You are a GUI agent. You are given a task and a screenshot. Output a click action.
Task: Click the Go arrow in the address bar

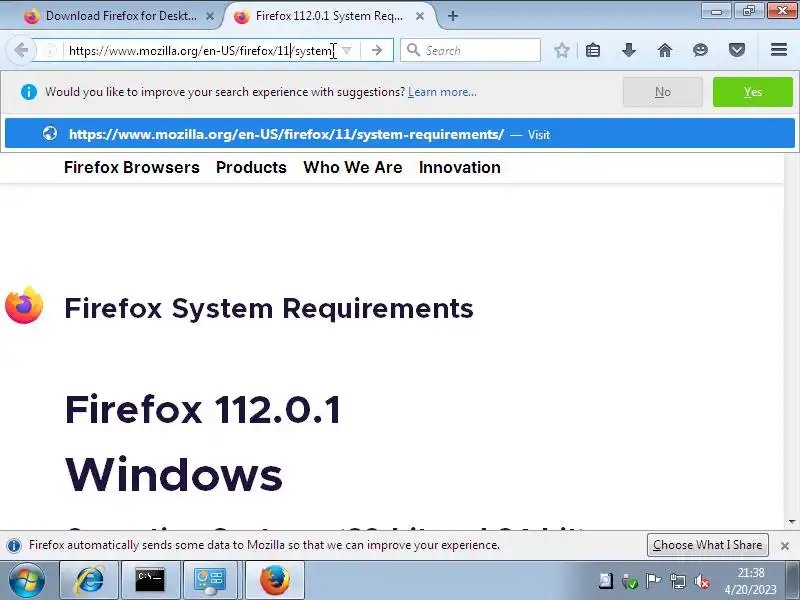(377, 50)
